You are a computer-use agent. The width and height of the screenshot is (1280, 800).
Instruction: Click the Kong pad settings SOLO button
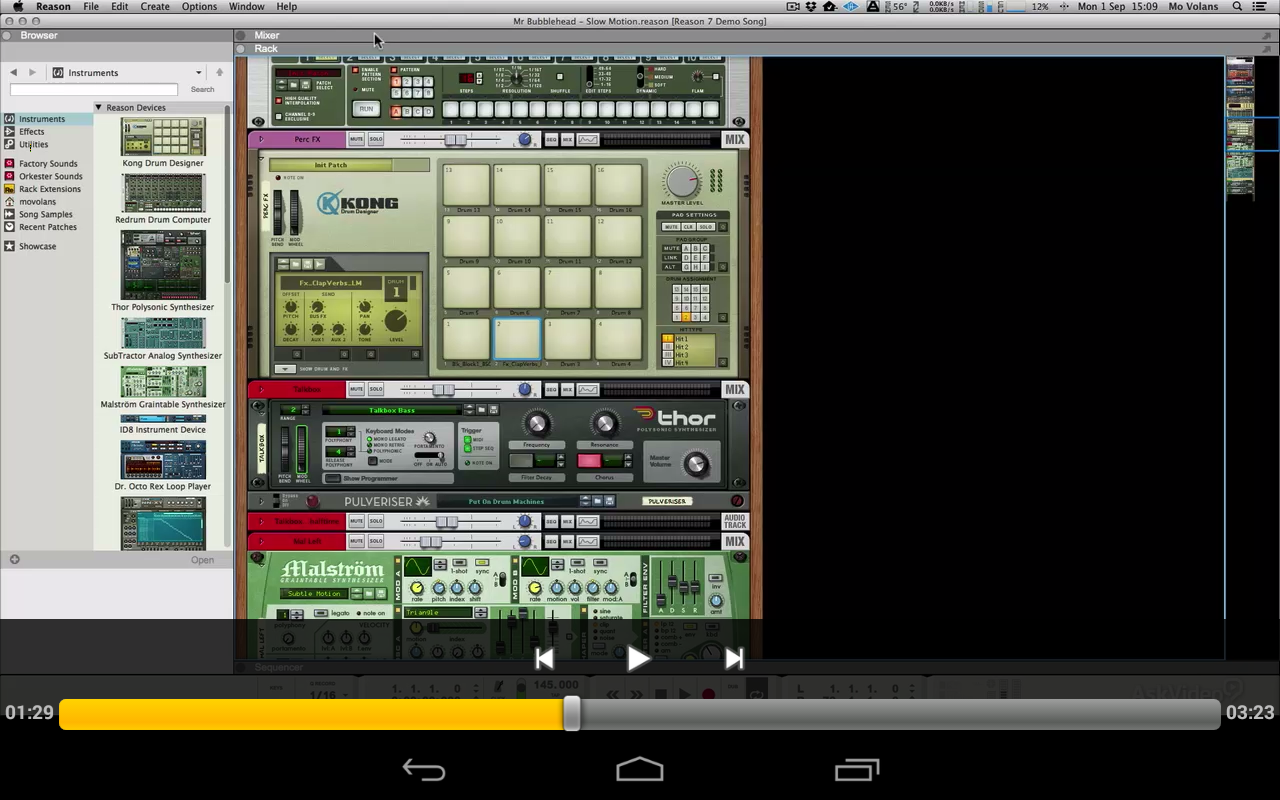click(x=705, y=227)
